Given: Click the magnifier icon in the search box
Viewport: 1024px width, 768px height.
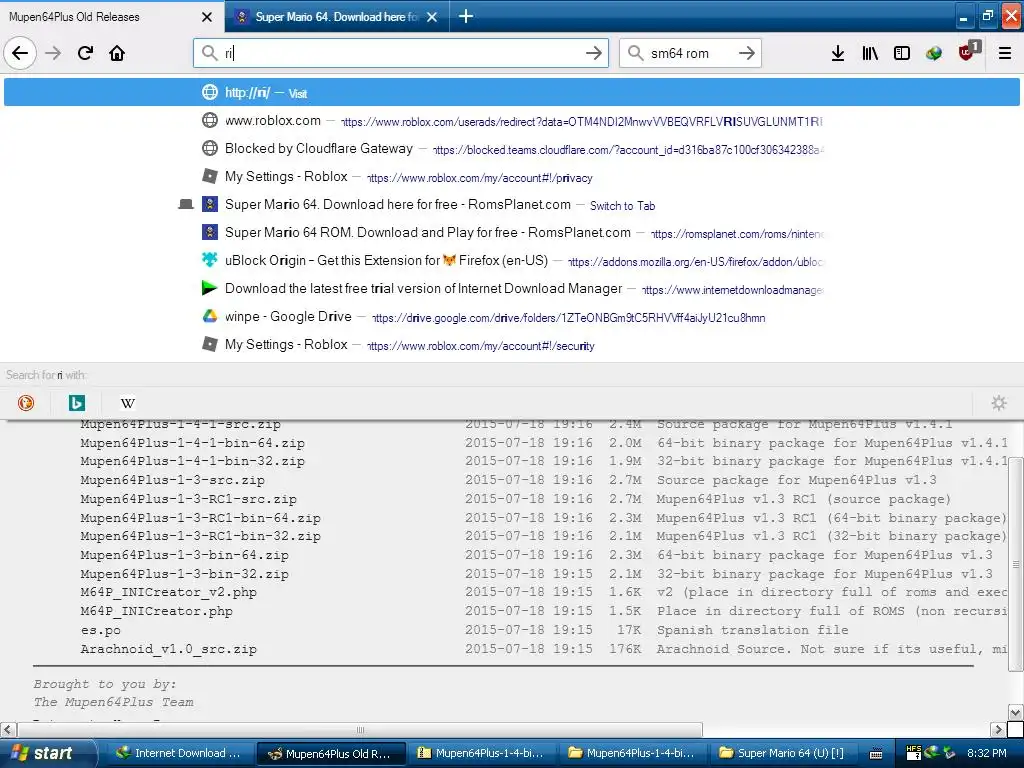Looking at the screenshot, I should click(x=635, y=53).
